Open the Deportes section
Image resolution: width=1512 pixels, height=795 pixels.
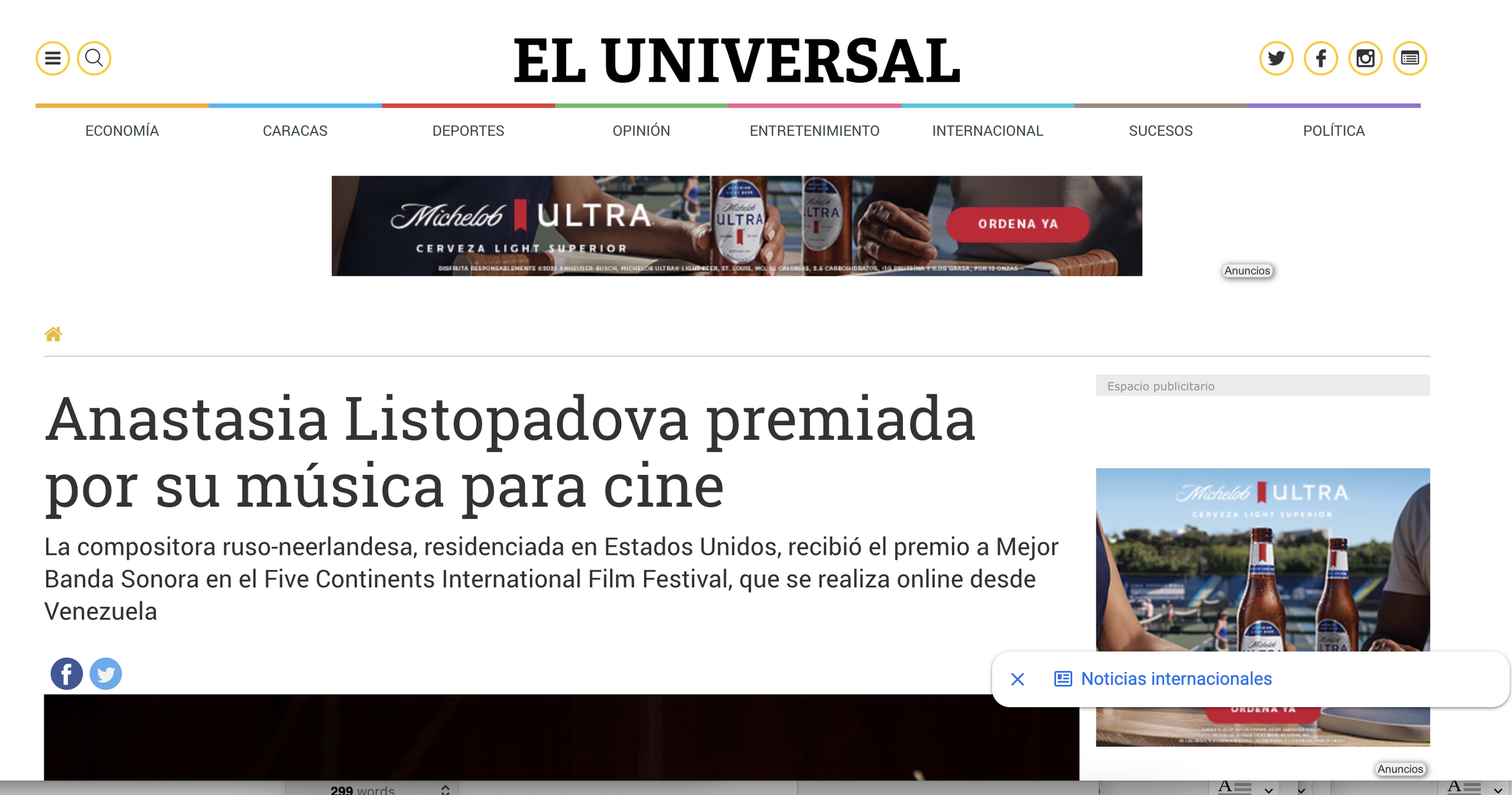(468, 131)
